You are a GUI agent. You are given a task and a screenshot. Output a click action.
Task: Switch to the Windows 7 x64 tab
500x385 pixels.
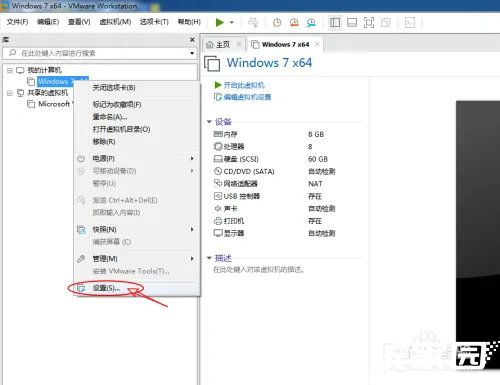tap(285, 44)
